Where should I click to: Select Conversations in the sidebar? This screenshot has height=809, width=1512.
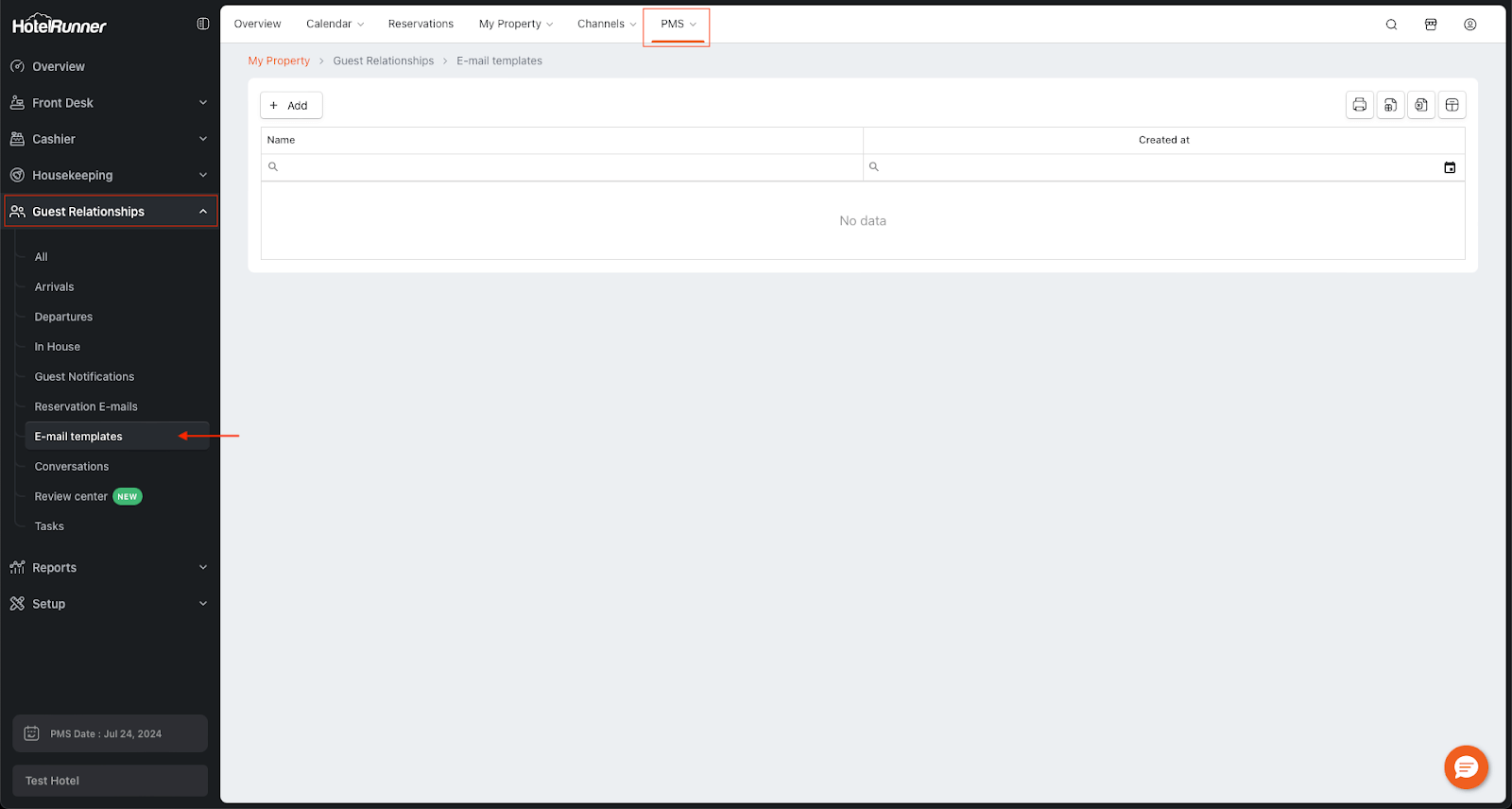click(x=72, y=467)
